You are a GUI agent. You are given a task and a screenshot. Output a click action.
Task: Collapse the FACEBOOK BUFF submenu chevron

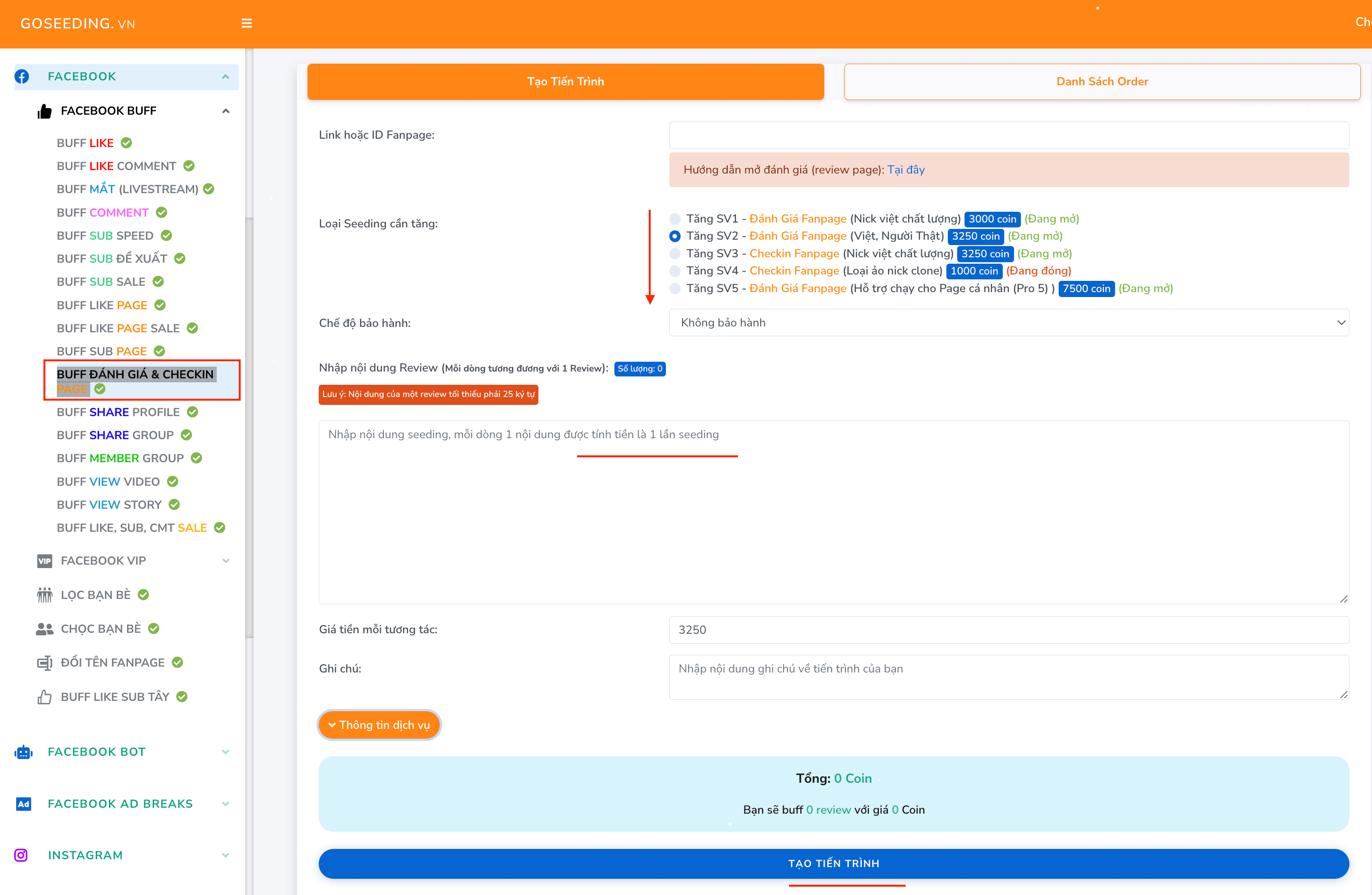pos(226,111)
